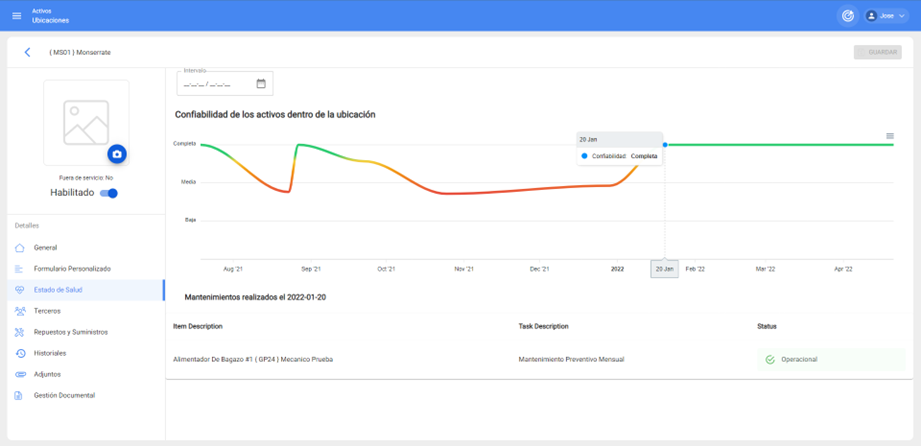Click the Intervalo date range input
Viewport: 921px width, 446px height.
click(x=213, y=84)
